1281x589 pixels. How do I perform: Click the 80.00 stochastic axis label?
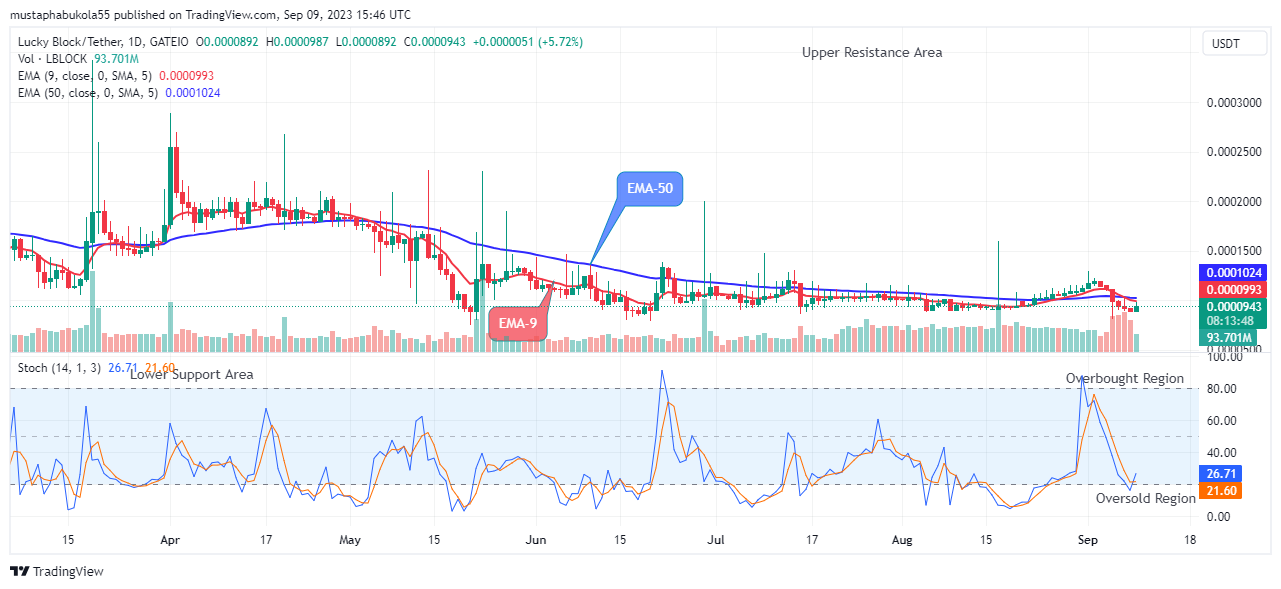tap(1222, 389)
